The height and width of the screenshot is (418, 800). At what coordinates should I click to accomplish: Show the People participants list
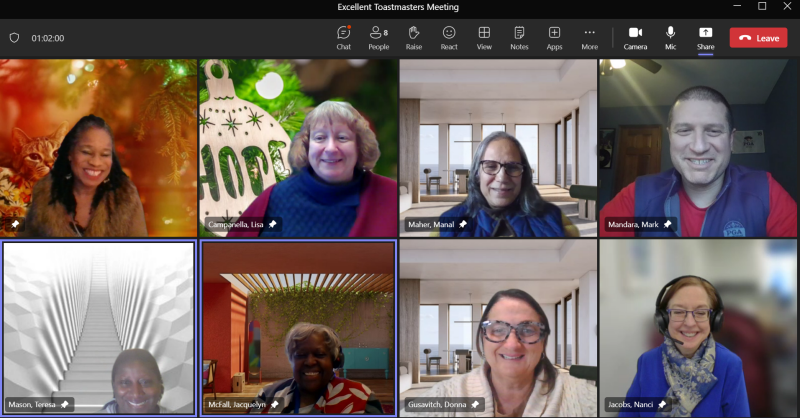(x=379, y=38)
